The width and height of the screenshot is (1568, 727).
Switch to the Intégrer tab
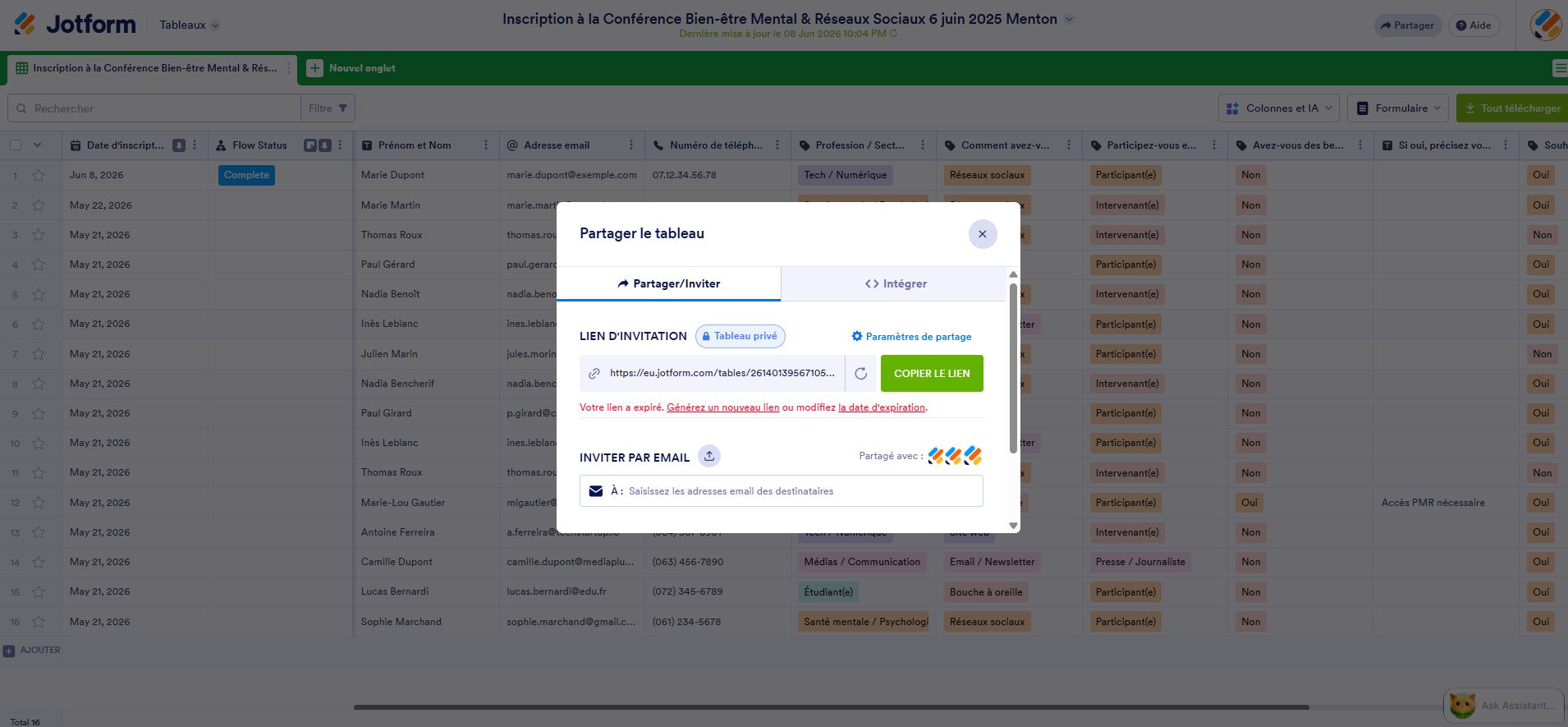(895, 283)
